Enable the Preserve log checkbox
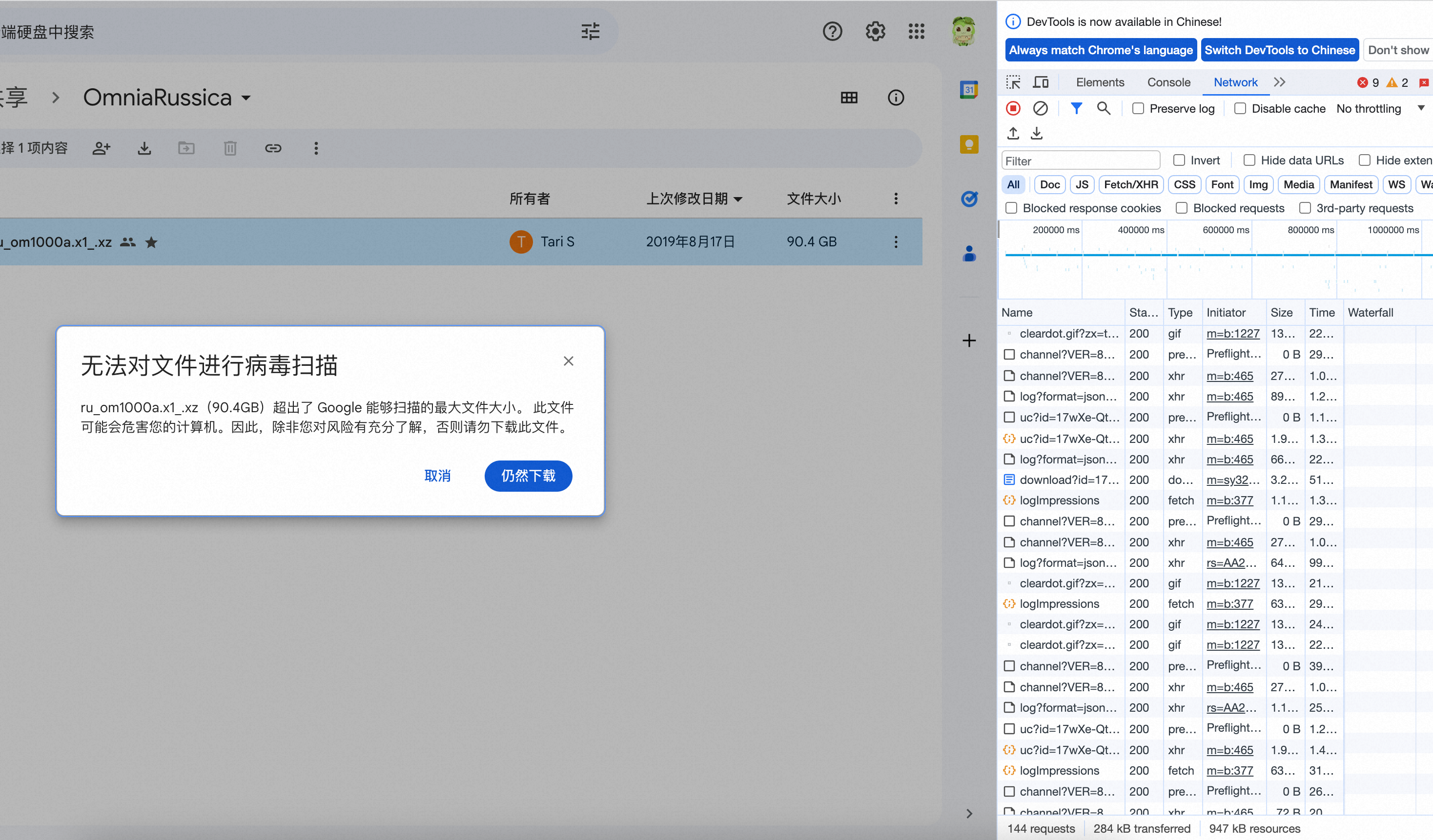This screenshot has width=1433, height=840. tap(1138, 109)
